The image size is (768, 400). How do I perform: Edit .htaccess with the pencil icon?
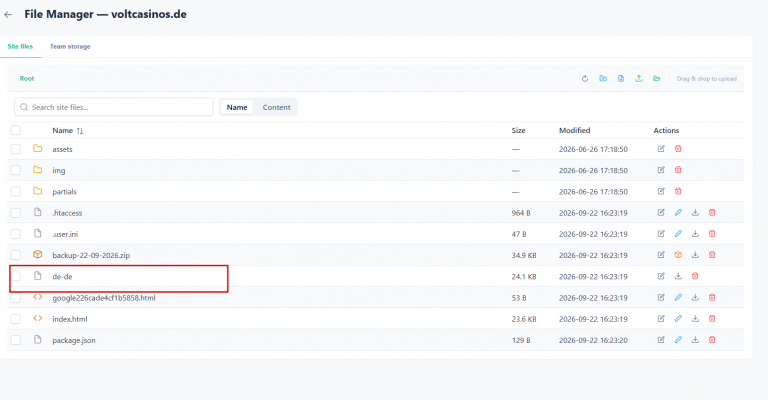pyautogui.click(x=678, y=212)
